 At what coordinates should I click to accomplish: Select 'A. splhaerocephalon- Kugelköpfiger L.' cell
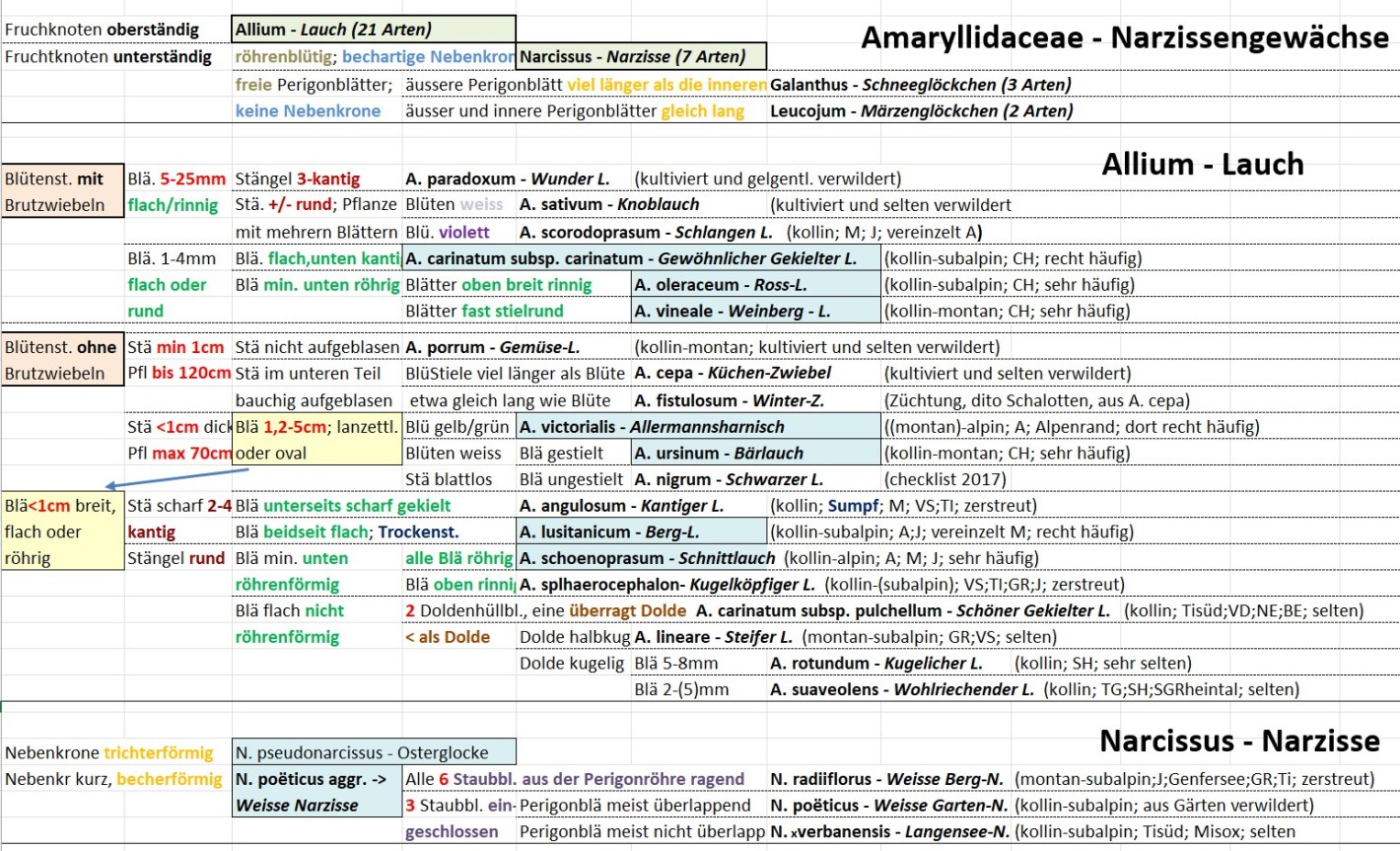[667, 584]
